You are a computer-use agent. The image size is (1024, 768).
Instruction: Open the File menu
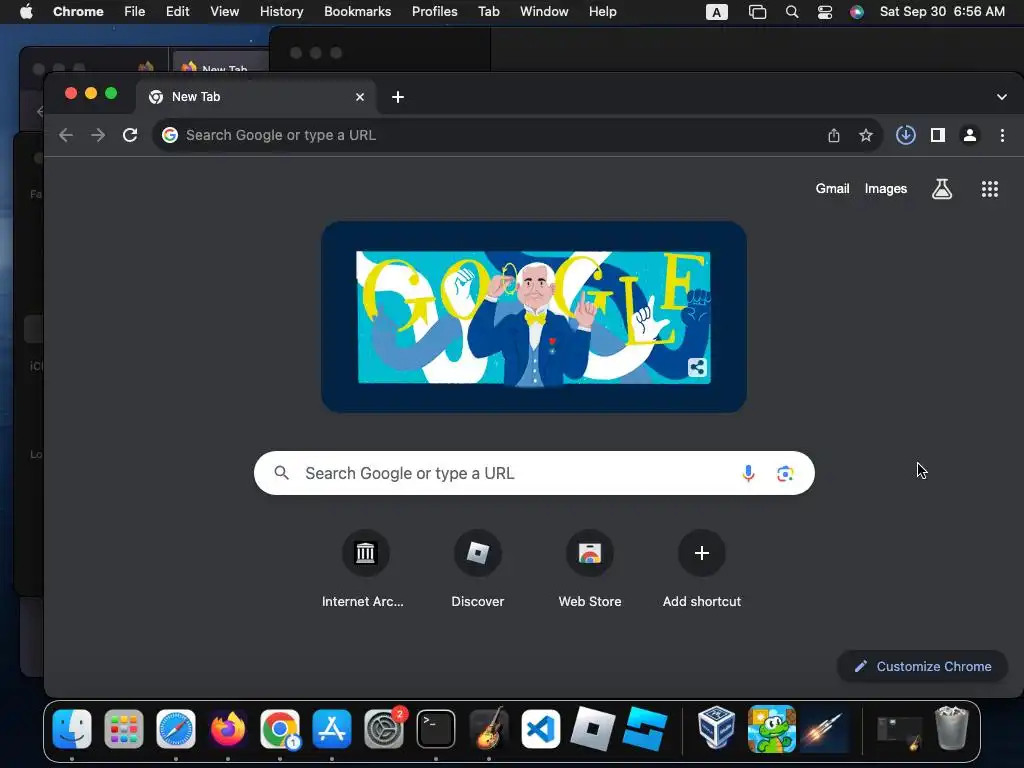[135, 12]
